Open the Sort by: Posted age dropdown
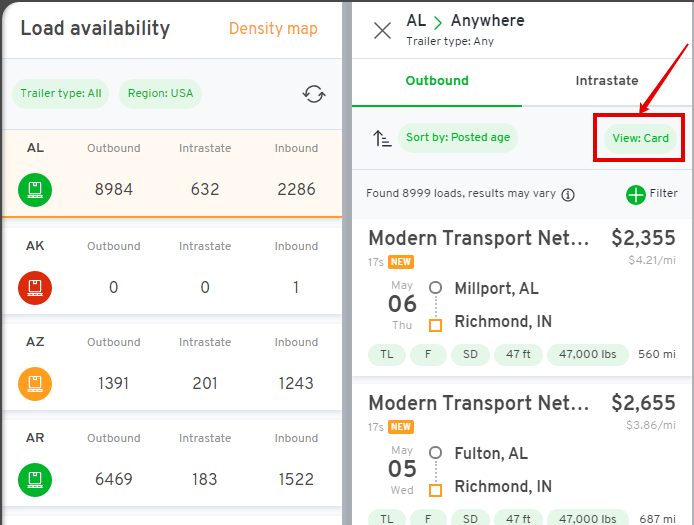This screenshot has height=525, width=694. (x=458, y=138)
